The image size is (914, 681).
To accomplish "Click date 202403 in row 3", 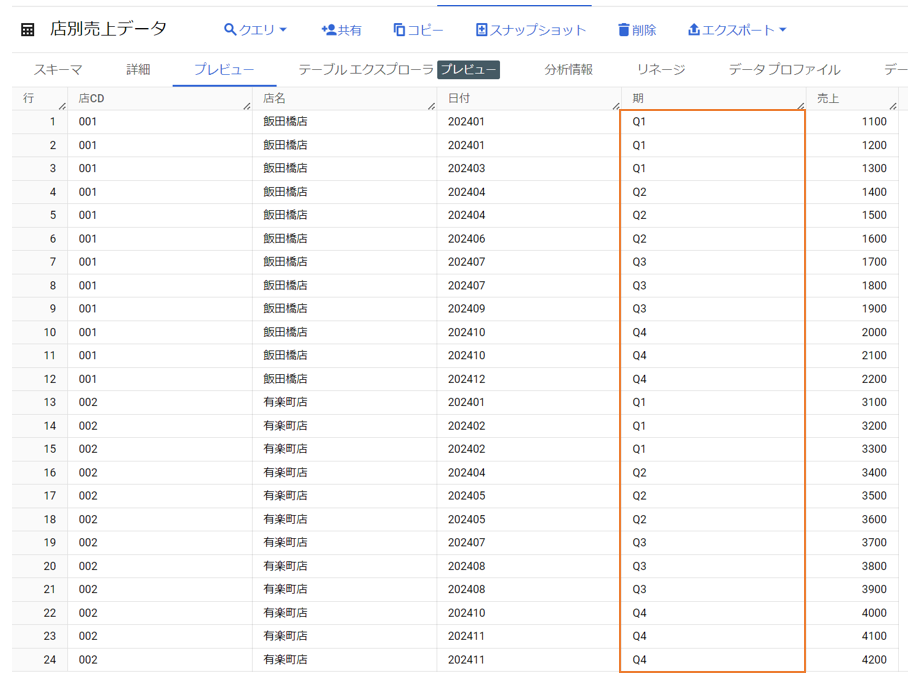I will pyautogui.click(x=466, y=168).
